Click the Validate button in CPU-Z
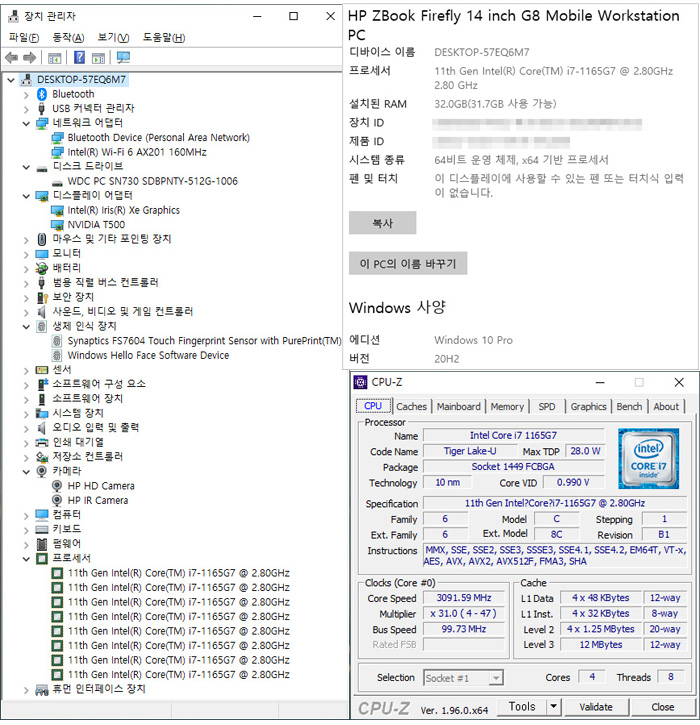Image resolution: width=700 pixels, height=725 pixels. click(596, 707)
